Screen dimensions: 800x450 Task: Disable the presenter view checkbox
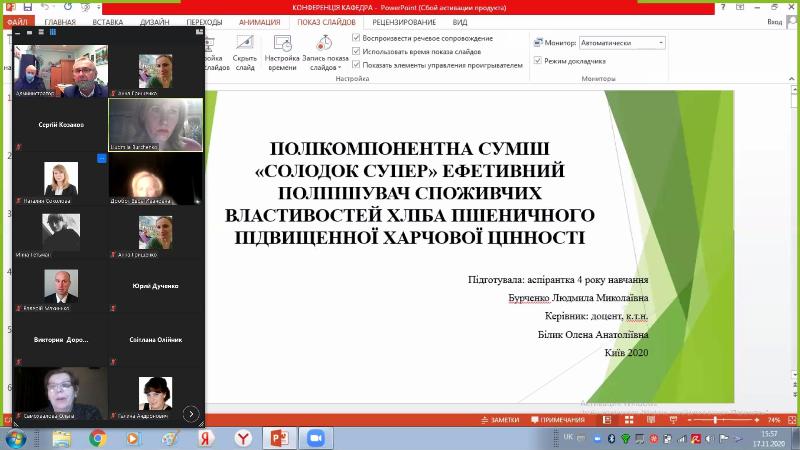(x=540, y=60)
